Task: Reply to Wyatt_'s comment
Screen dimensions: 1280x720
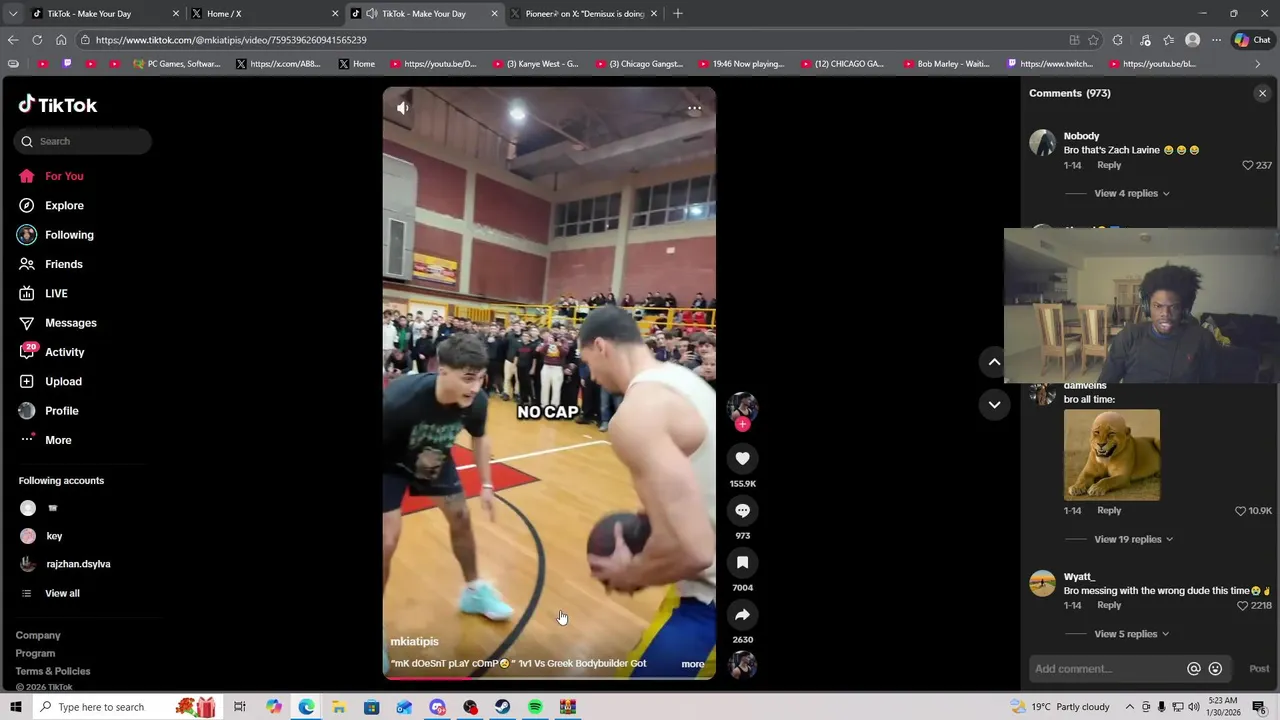Action: [x=1109, y=605]
